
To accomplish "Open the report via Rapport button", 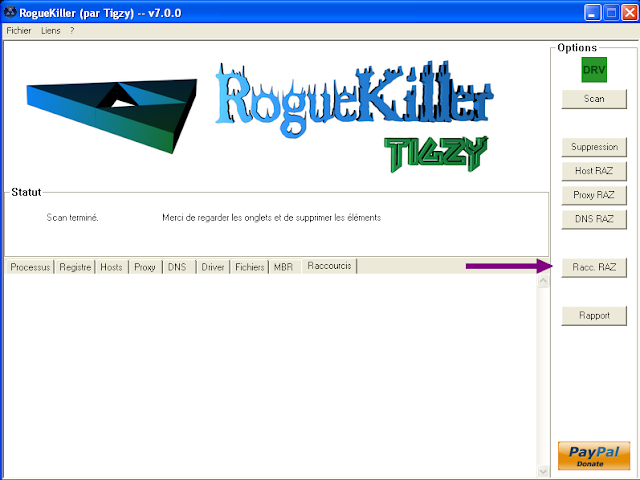I will (594, 316).
